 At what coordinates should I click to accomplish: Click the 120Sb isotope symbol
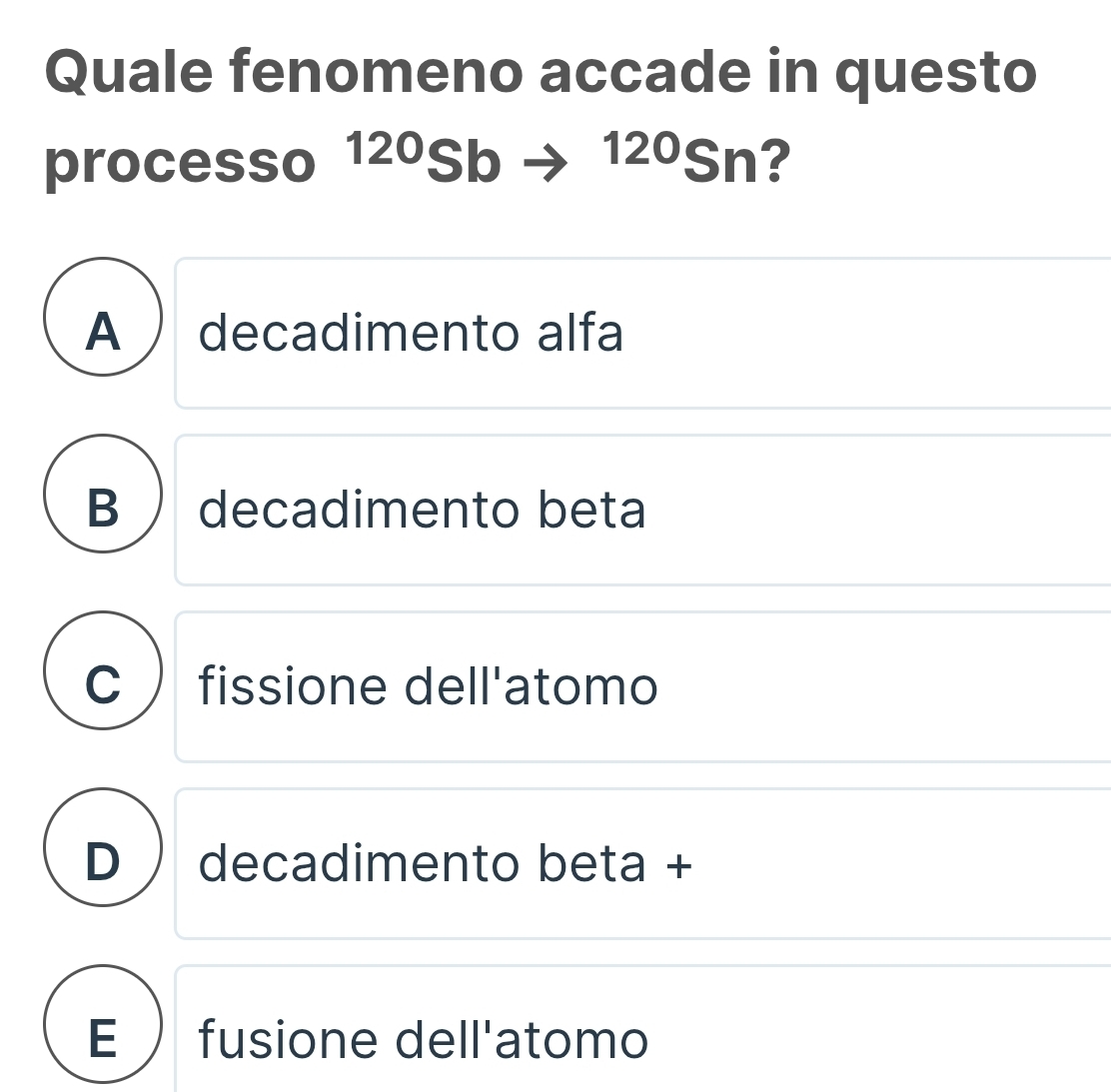point(423,160)
